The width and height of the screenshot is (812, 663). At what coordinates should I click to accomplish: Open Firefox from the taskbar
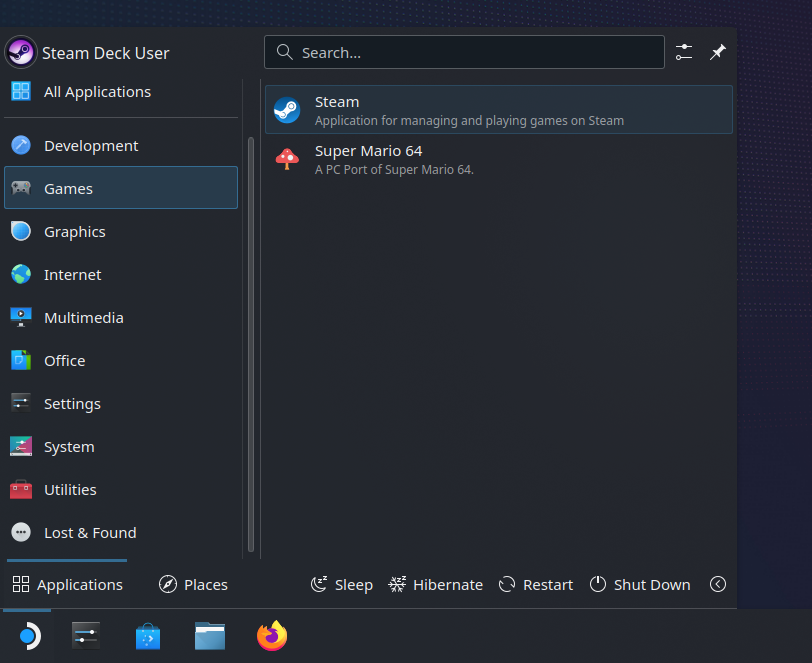271,635
